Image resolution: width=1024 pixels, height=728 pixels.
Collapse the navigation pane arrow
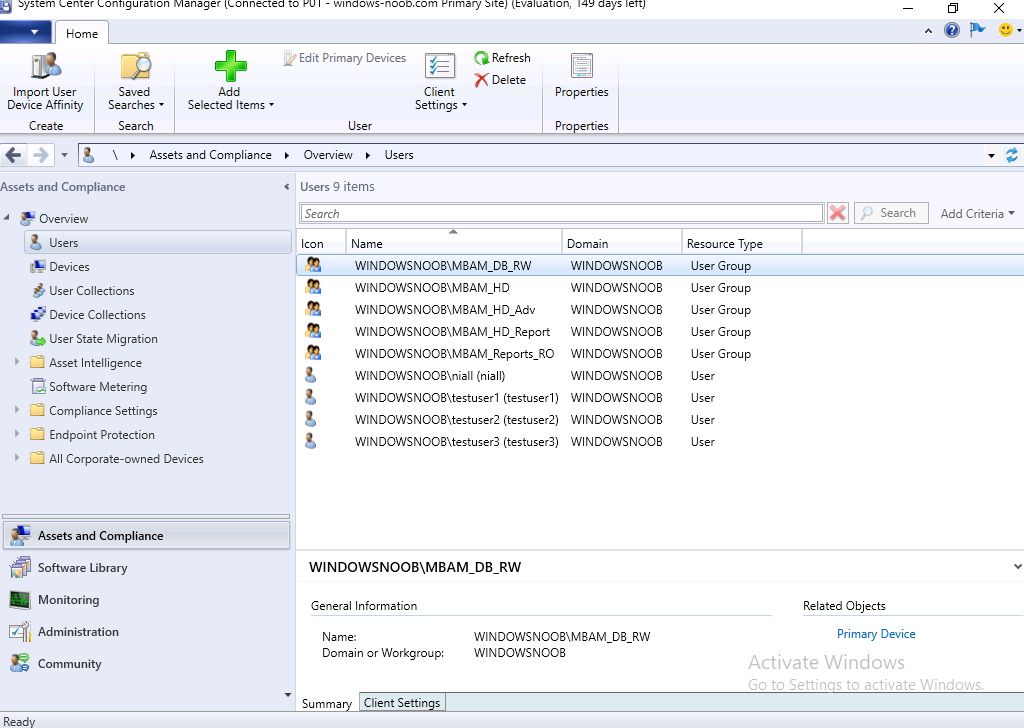[286, 187]
